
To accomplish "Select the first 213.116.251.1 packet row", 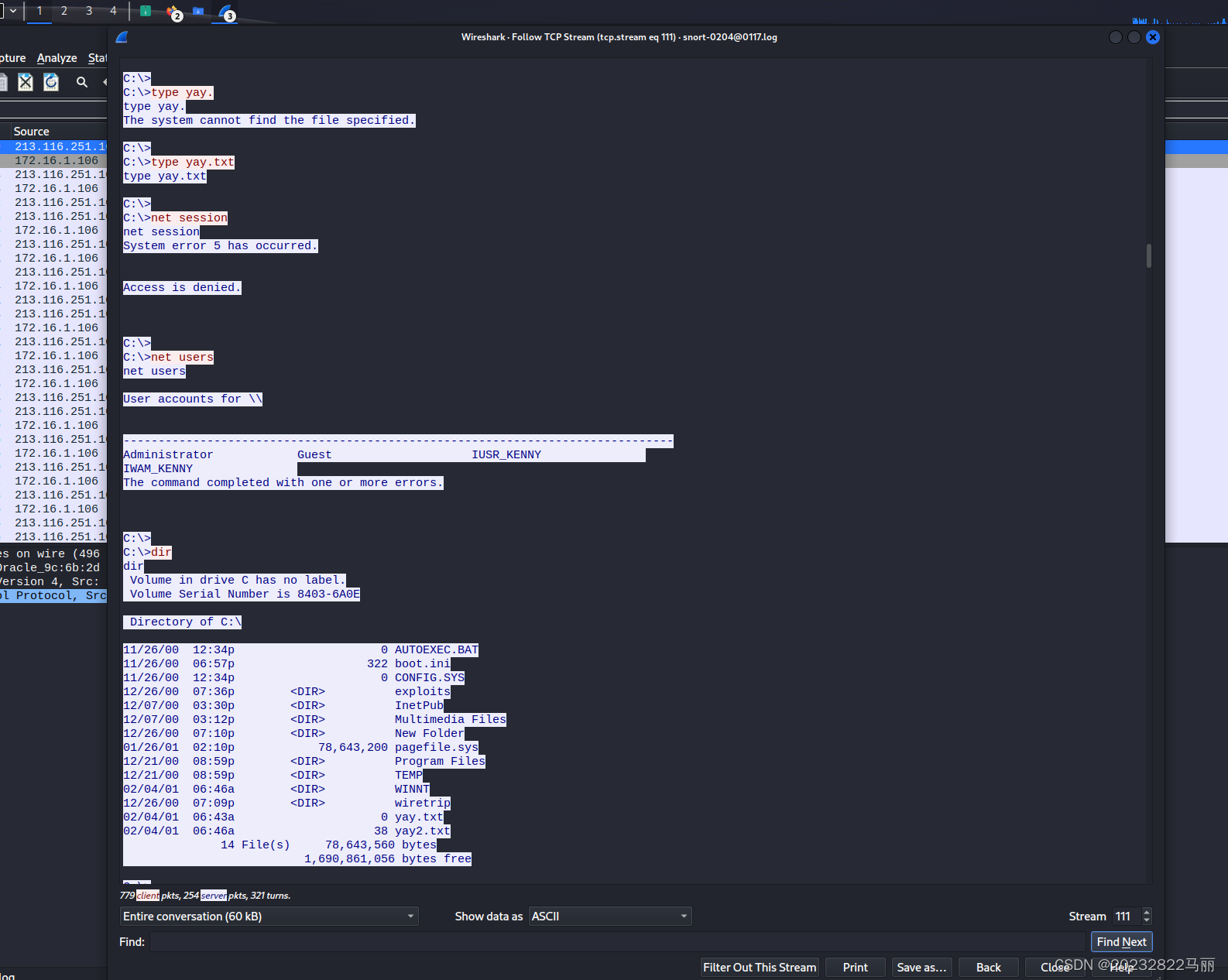I will (54, 146).
